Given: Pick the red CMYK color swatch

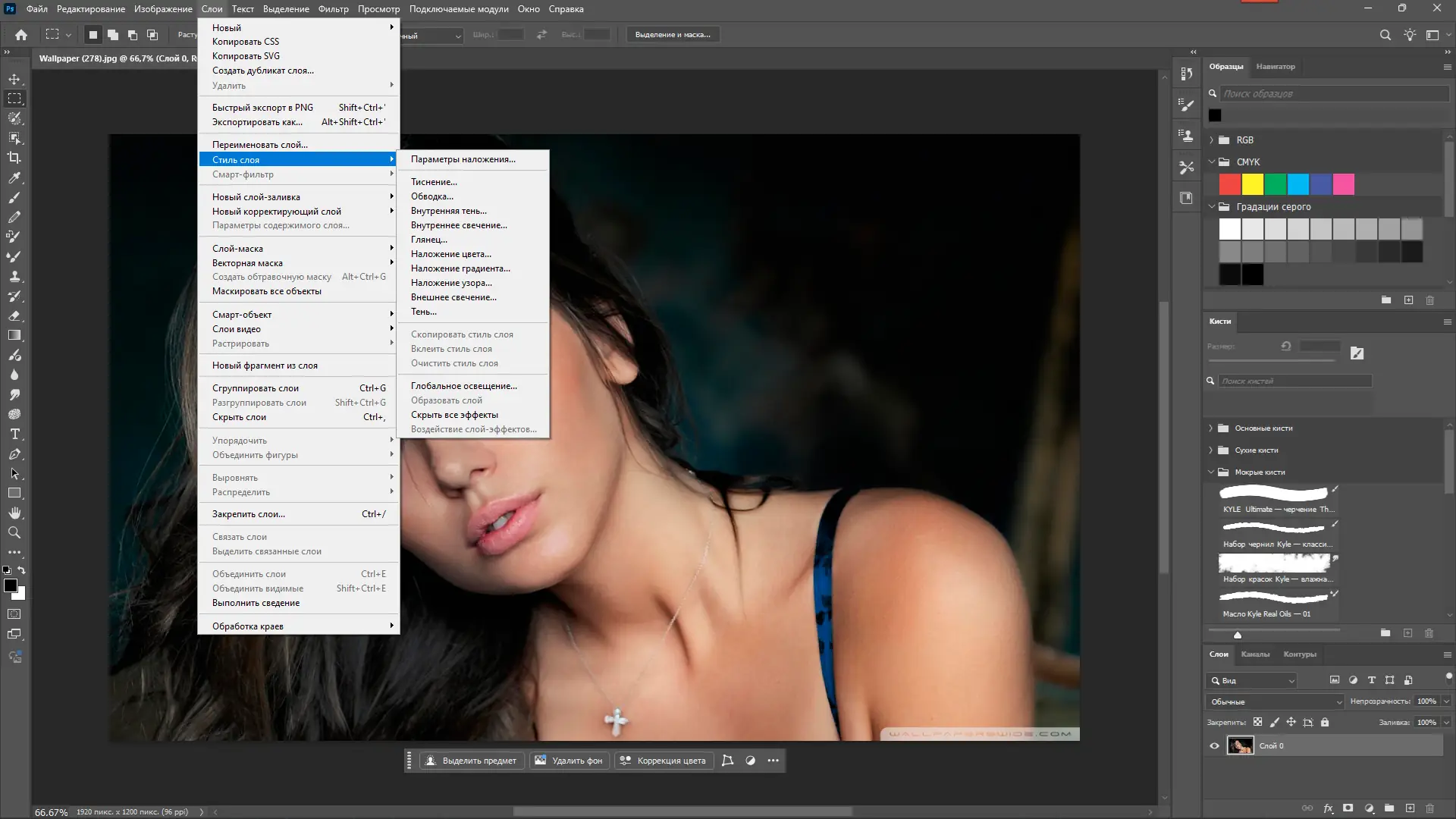Looking at the screenshot, I should tap(1229, 184).
